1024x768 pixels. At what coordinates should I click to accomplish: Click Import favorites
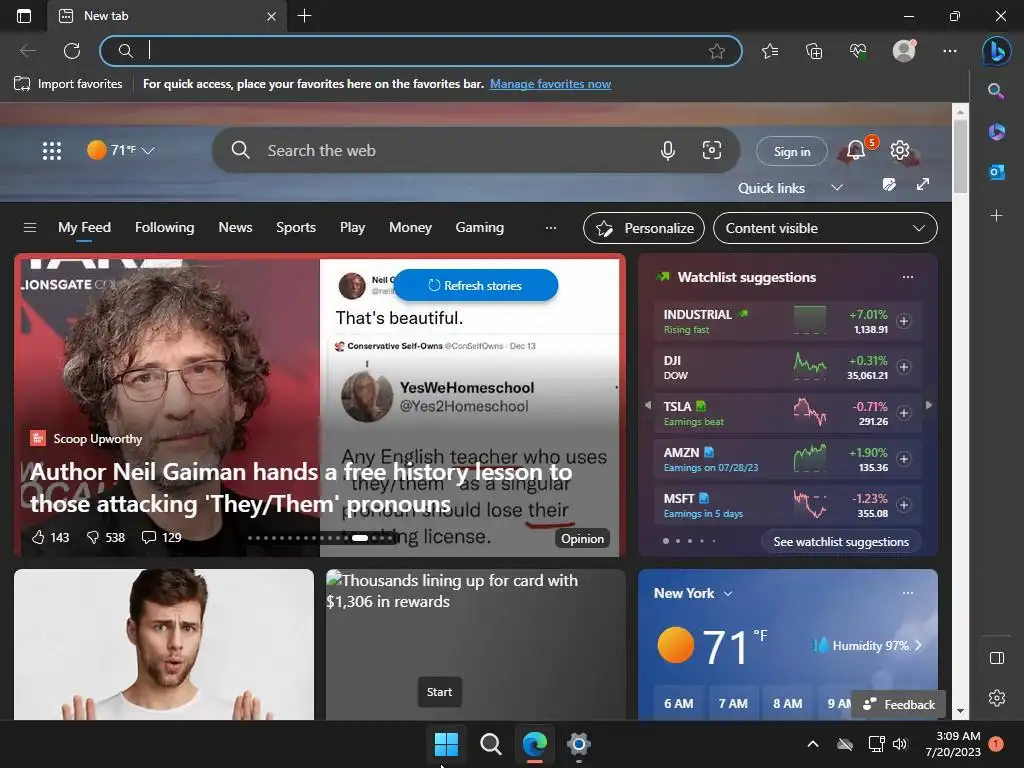68,84
